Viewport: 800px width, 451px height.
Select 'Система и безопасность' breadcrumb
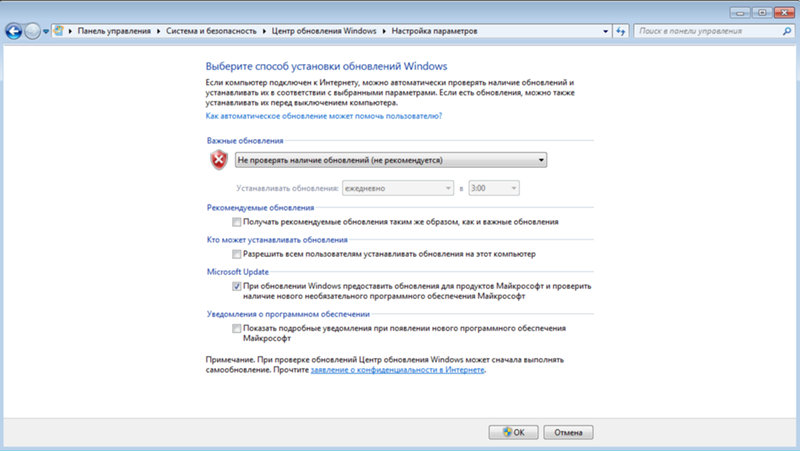211,32
